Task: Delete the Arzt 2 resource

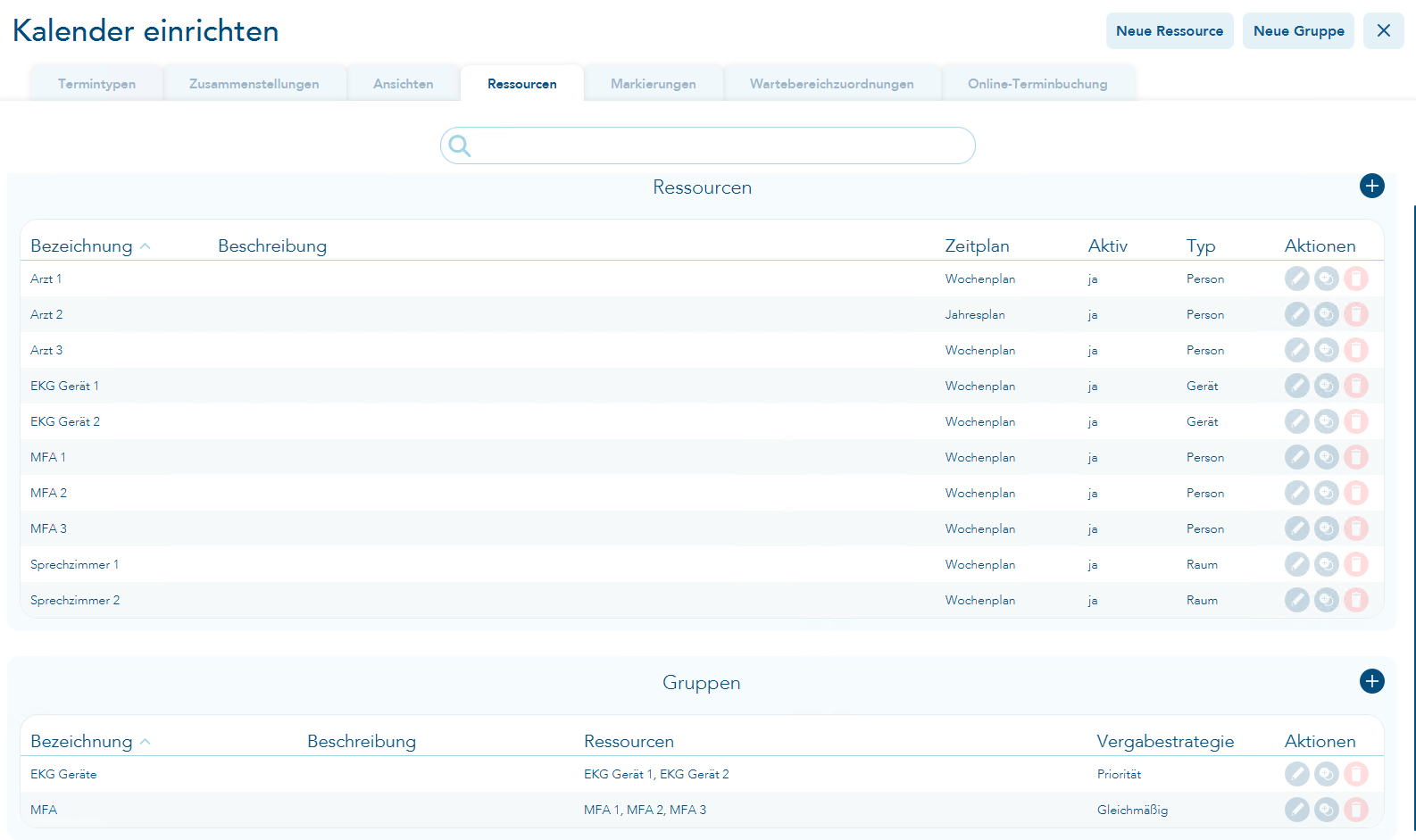Action: 1356,314
